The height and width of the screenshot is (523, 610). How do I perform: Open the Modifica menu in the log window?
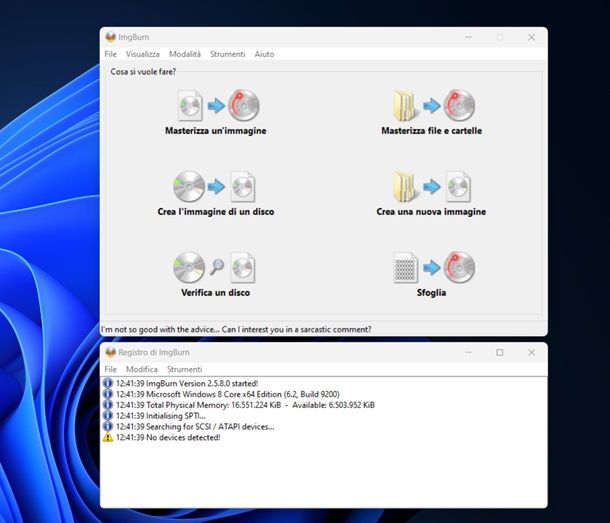point(142,369)
